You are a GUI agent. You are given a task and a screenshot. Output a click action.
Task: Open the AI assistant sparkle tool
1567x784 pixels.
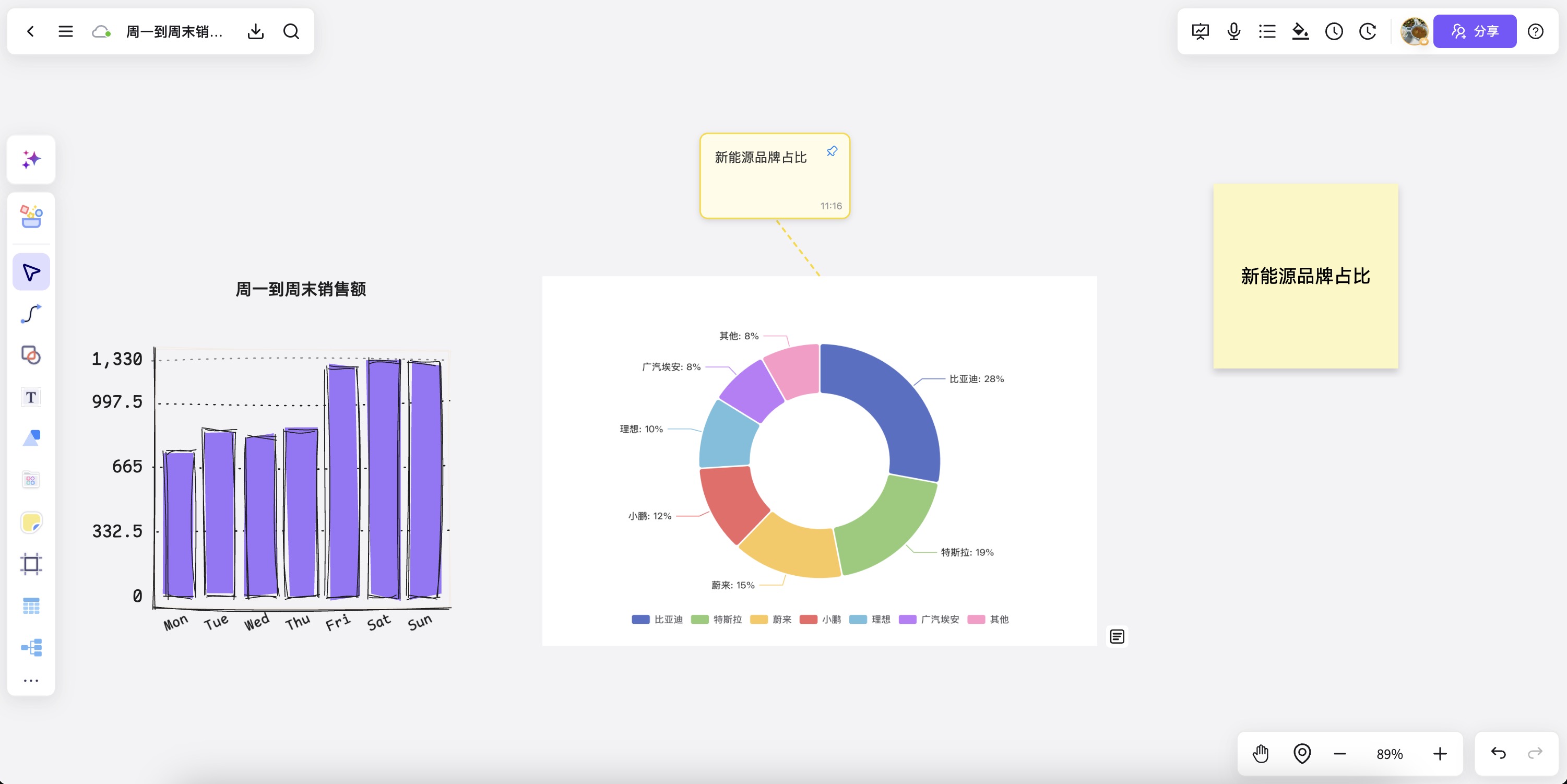pyautogui.click(x=31, y=159)
